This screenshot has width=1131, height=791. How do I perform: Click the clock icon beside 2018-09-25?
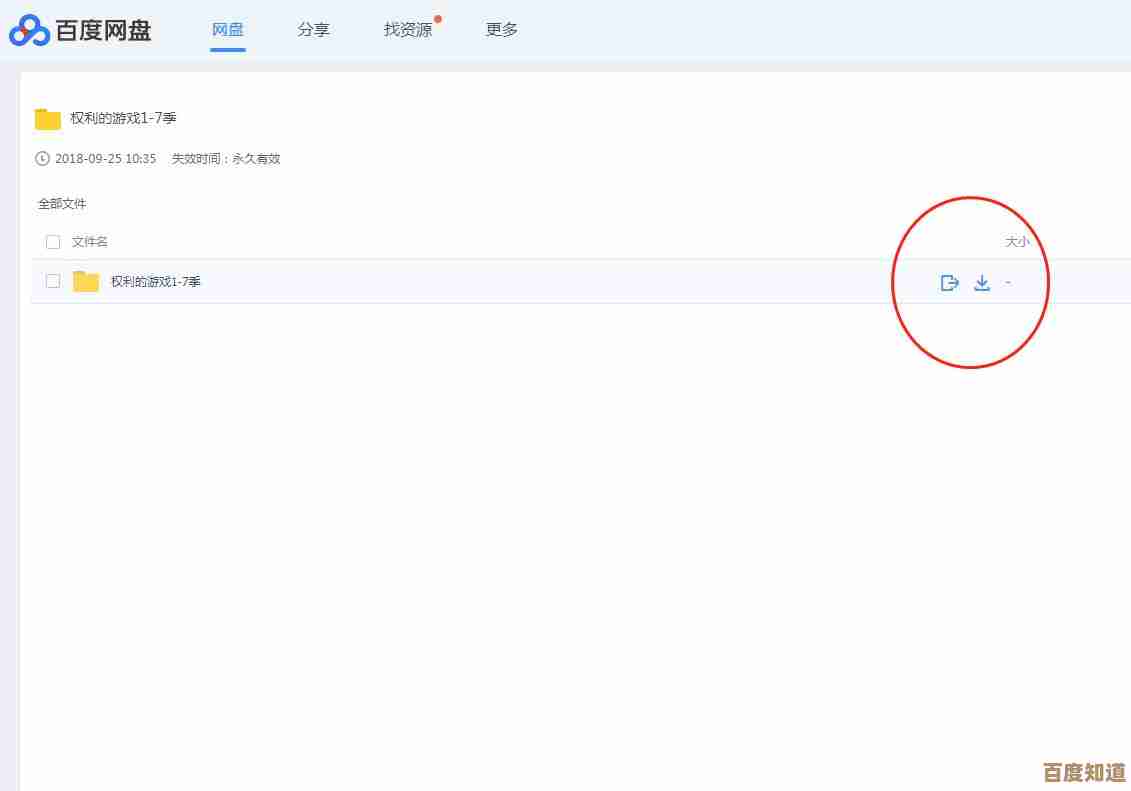42,158
